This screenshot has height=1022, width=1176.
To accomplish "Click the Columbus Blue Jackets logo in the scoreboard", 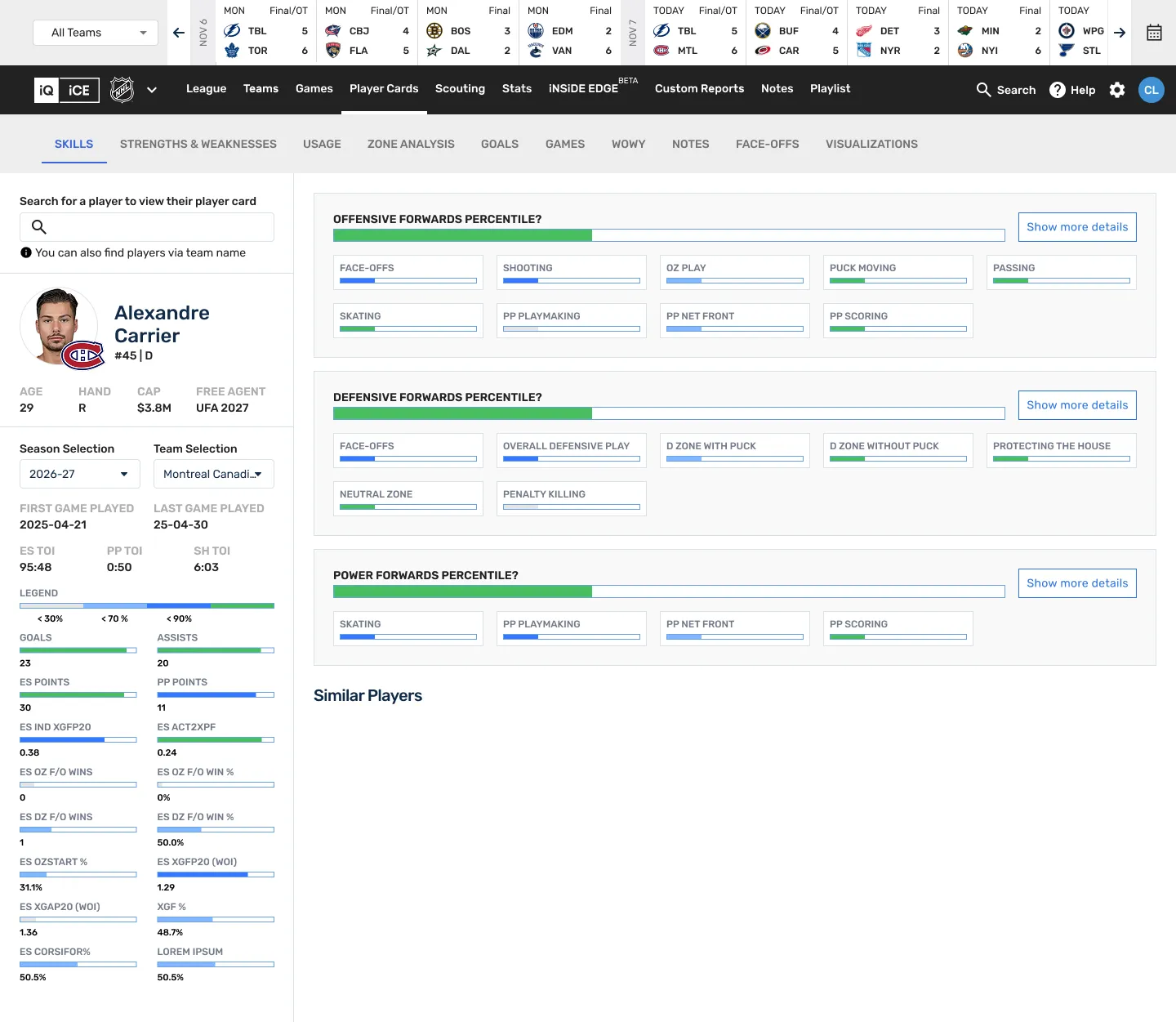I will pos(333,31).
